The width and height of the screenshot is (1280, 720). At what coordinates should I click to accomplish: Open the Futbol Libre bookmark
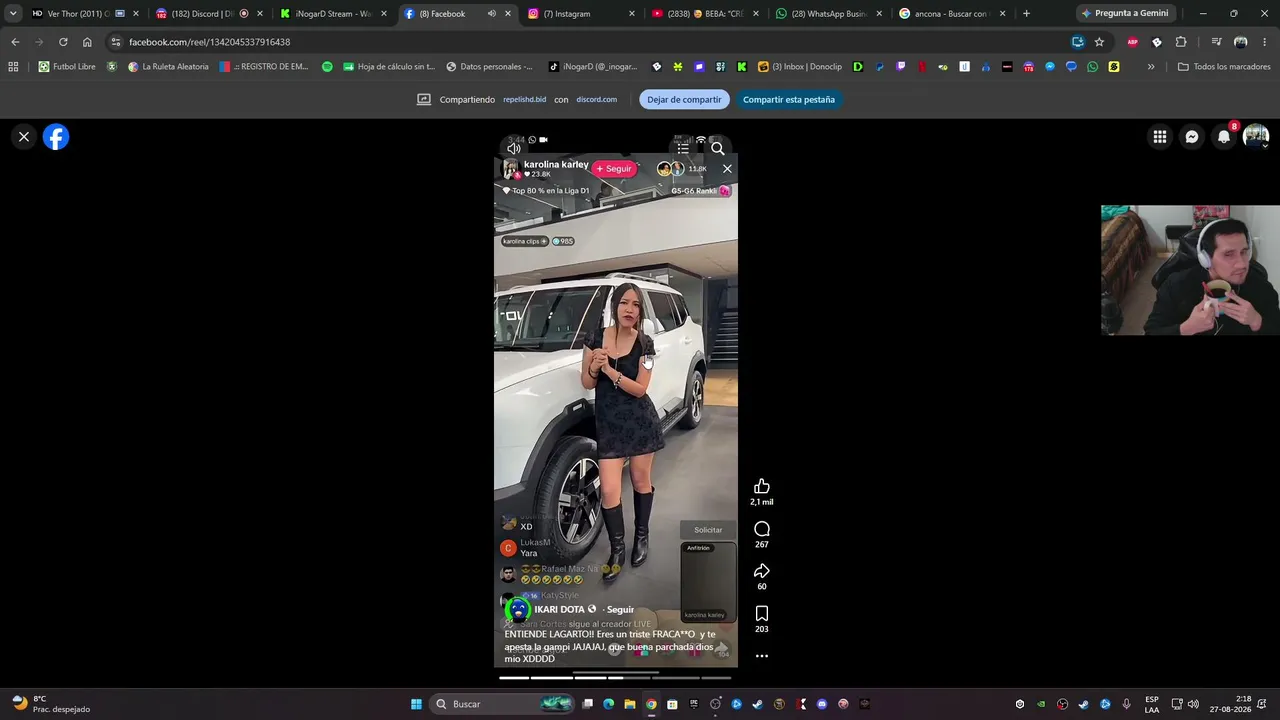coord(67,67)
